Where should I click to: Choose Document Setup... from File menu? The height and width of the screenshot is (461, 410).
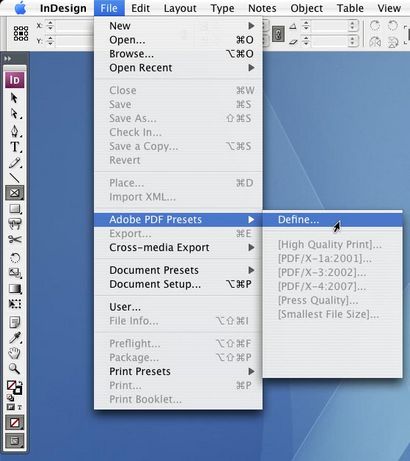[x=178, y=284]
